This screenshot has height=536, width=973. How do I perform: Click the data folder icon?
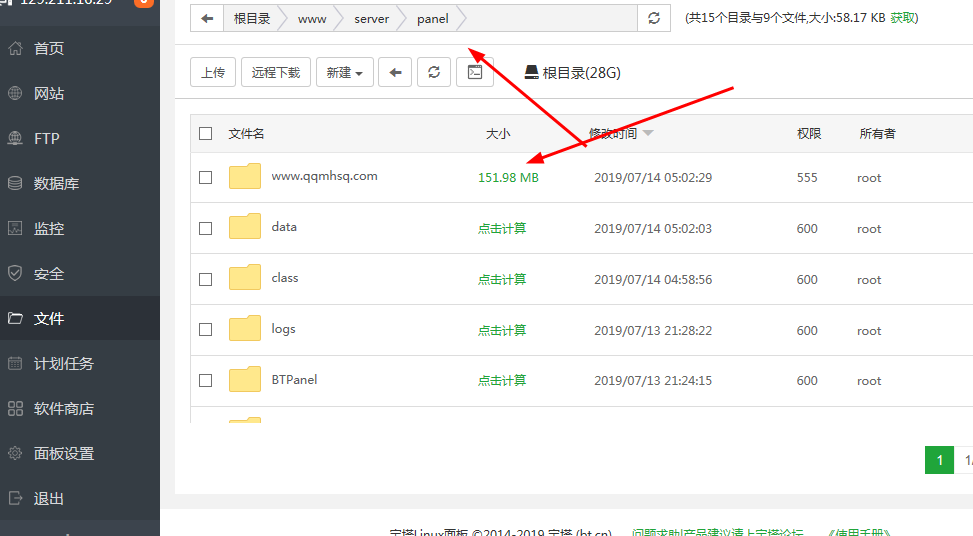coord(245,226)
